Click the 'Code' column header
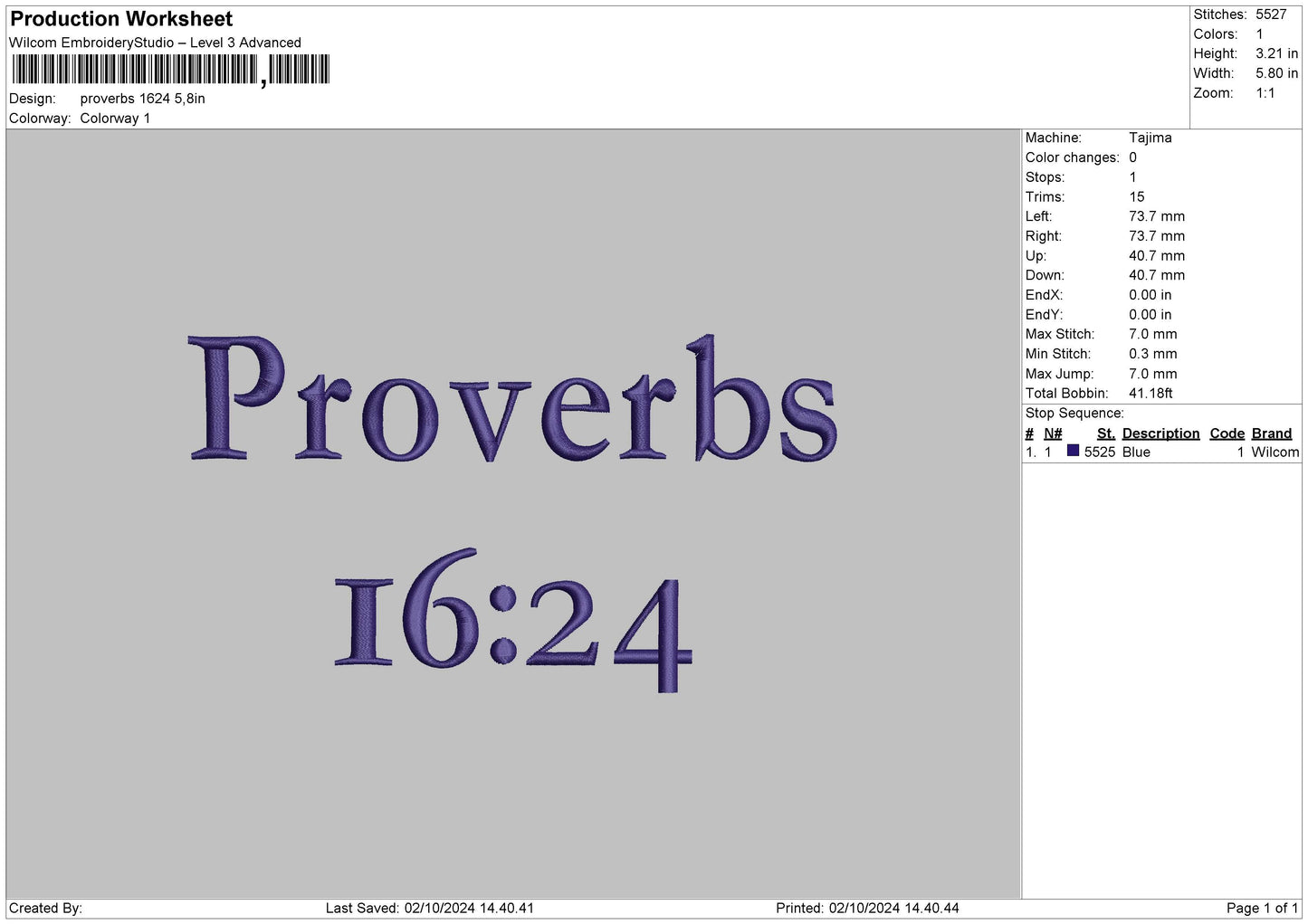Viewport: 1308px width, 924px height. (x=1227, y=433)
